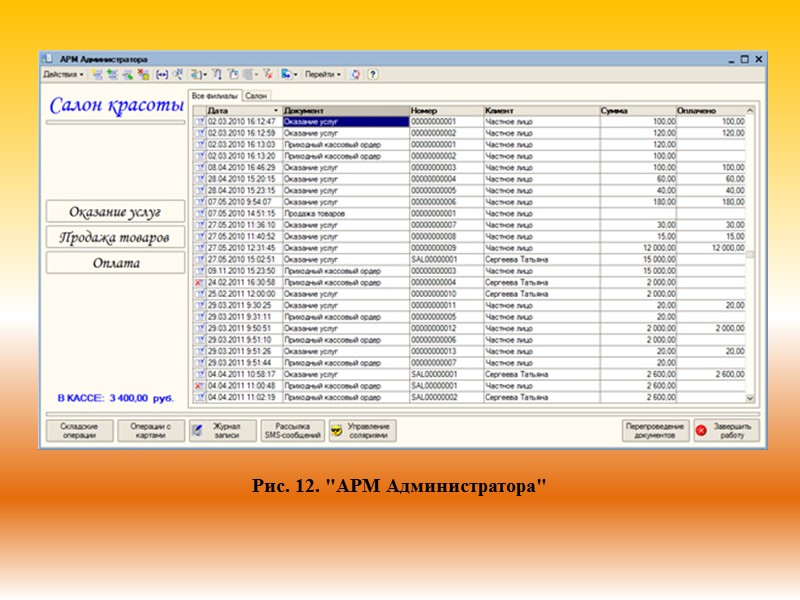Select the client cell Сергеева Татьяна dated 27.05.2010
The width and height of the screenshot is (800, 600).
tap(541, 259)
